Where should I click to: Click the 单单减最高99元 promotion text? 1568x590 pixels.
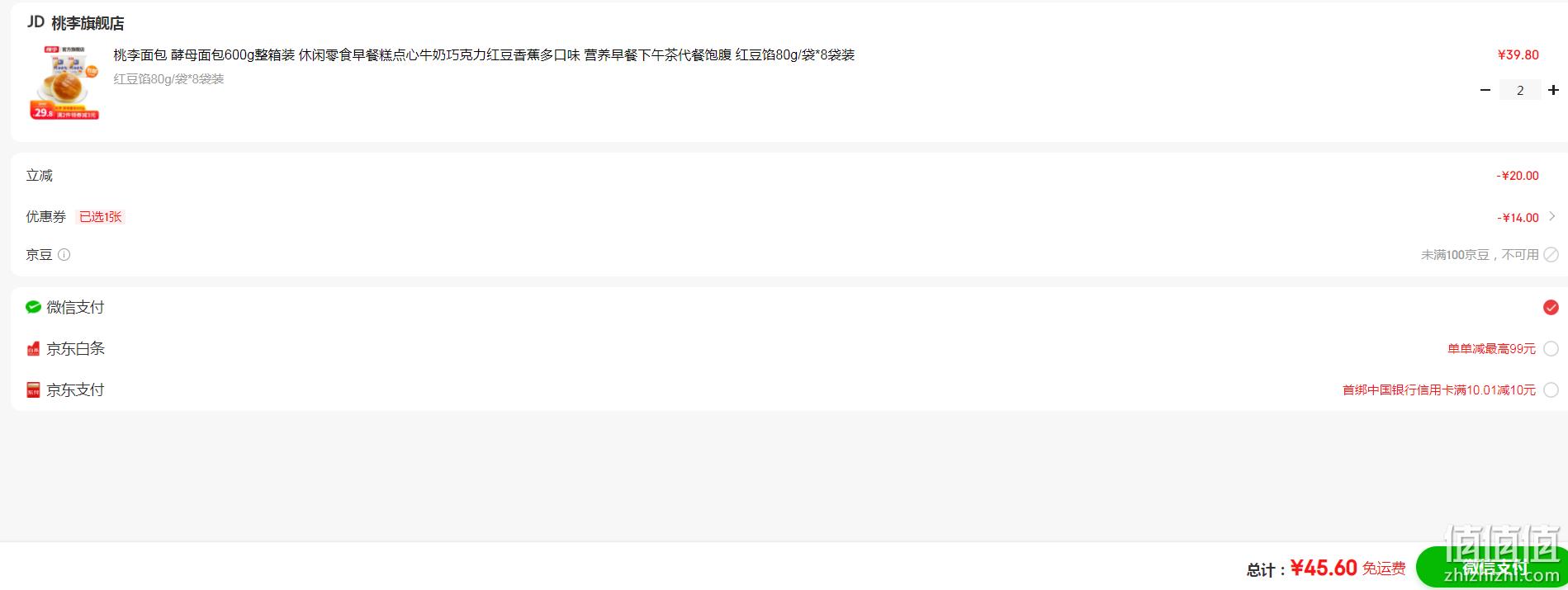(x=1491, y=349)
